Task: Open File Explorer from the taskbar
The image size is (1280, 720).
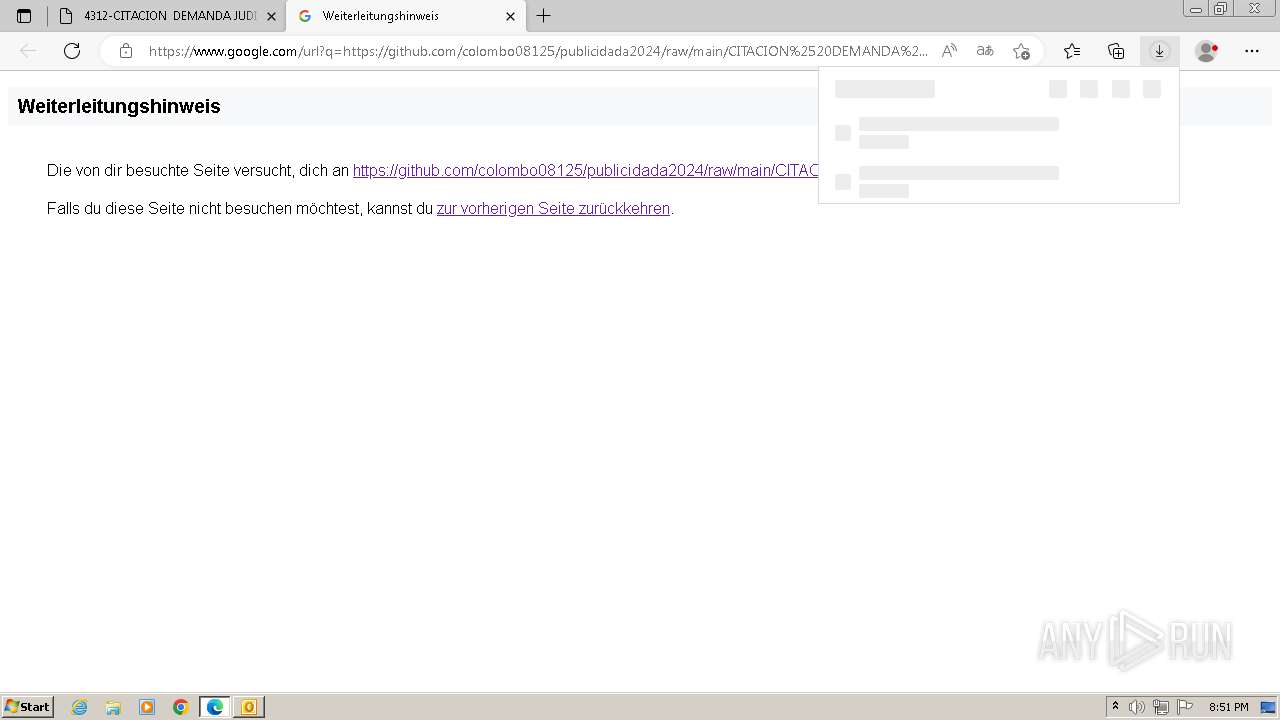Action: click(x=113, y=707)
